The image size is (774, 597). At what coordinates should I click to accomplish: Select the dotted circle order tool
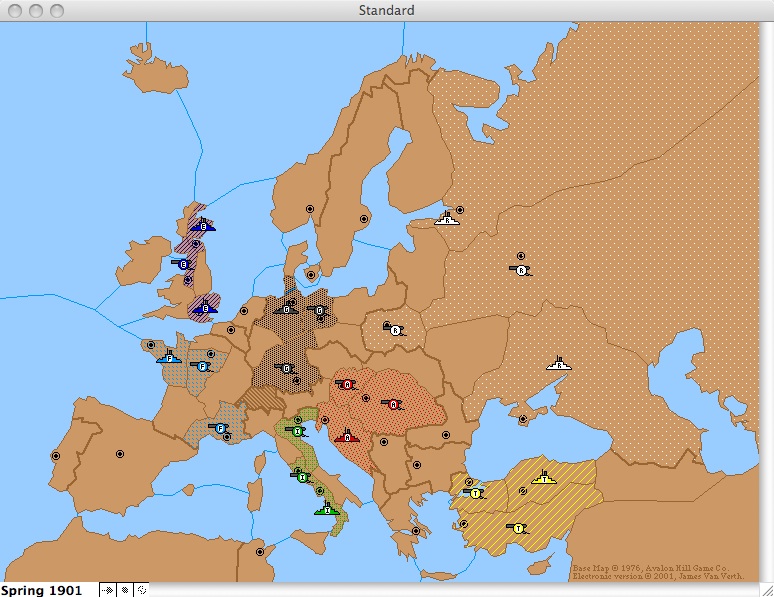tap(142, 590)
